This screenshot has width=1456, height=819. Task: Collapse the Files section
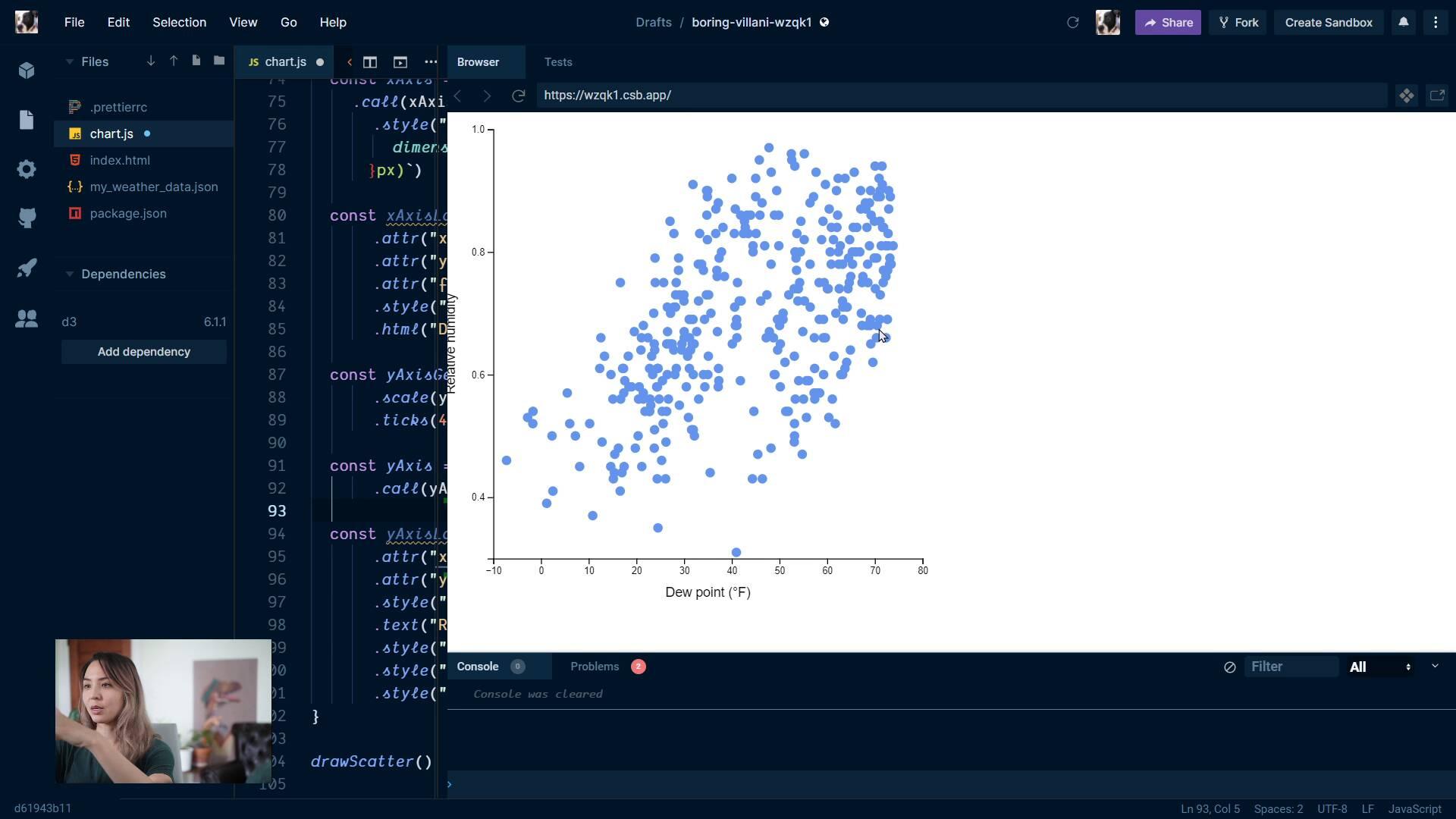coord(70,61)
